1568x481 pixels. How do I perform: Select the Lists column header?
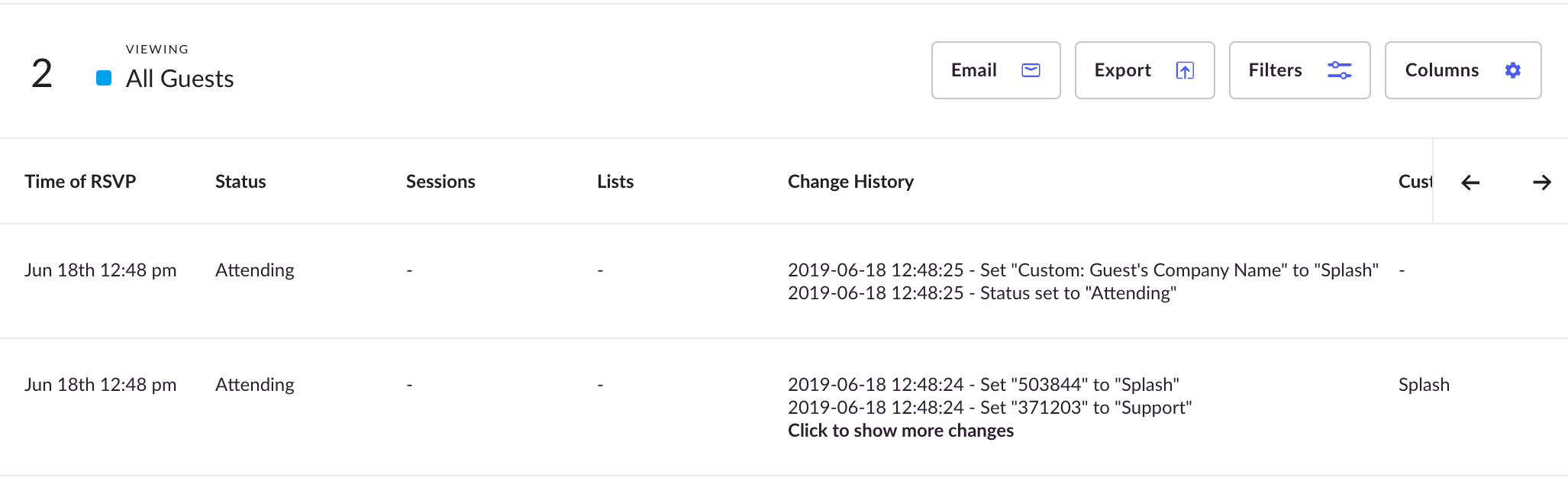[x=615, y=182]
